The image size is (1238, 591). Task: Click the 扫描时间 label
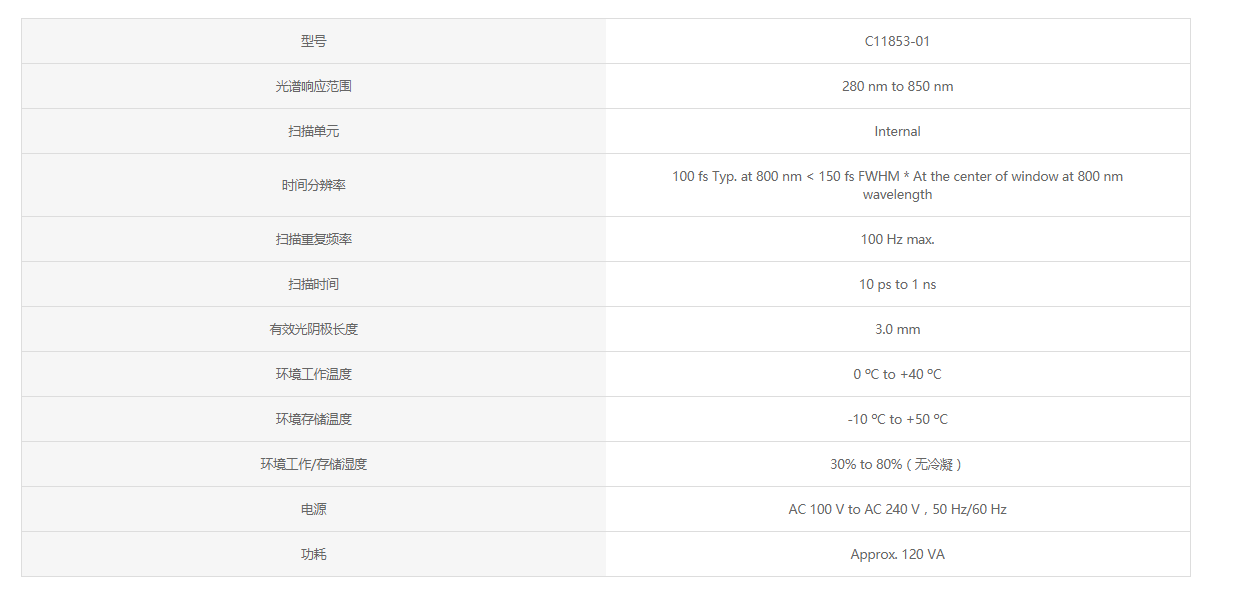313,284
